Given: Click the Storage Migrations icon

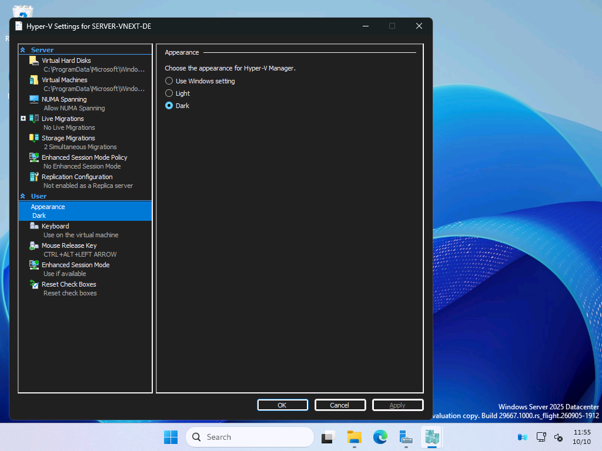Looking at the screenshot, I should [34, 138].
